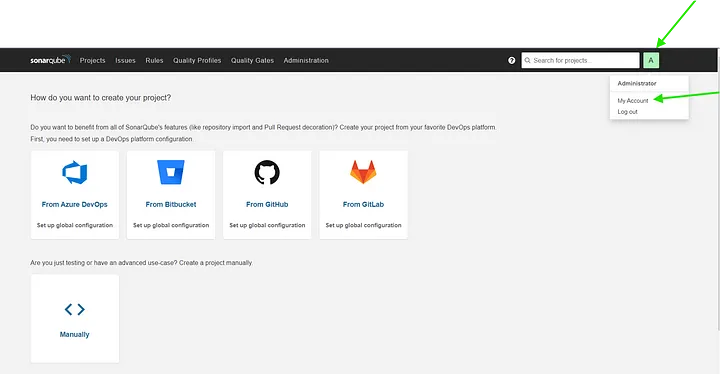Click the search magnifier icon
720x374 pixels.
pos(528,60)
